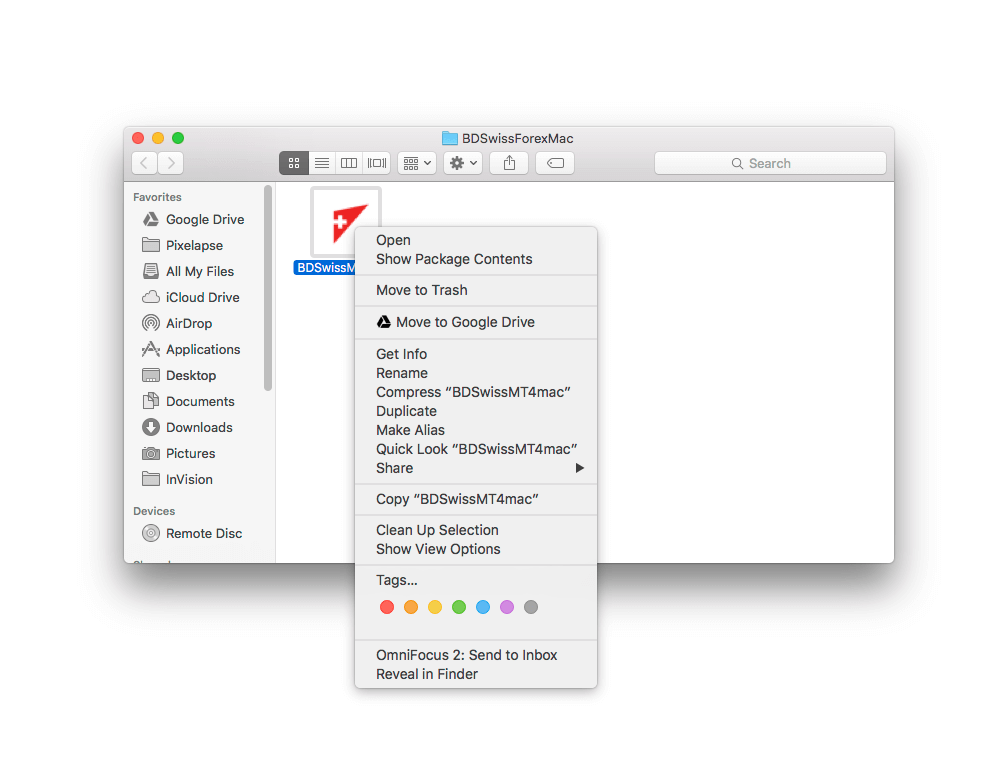Apply the orange tag color

pos(411,607)
